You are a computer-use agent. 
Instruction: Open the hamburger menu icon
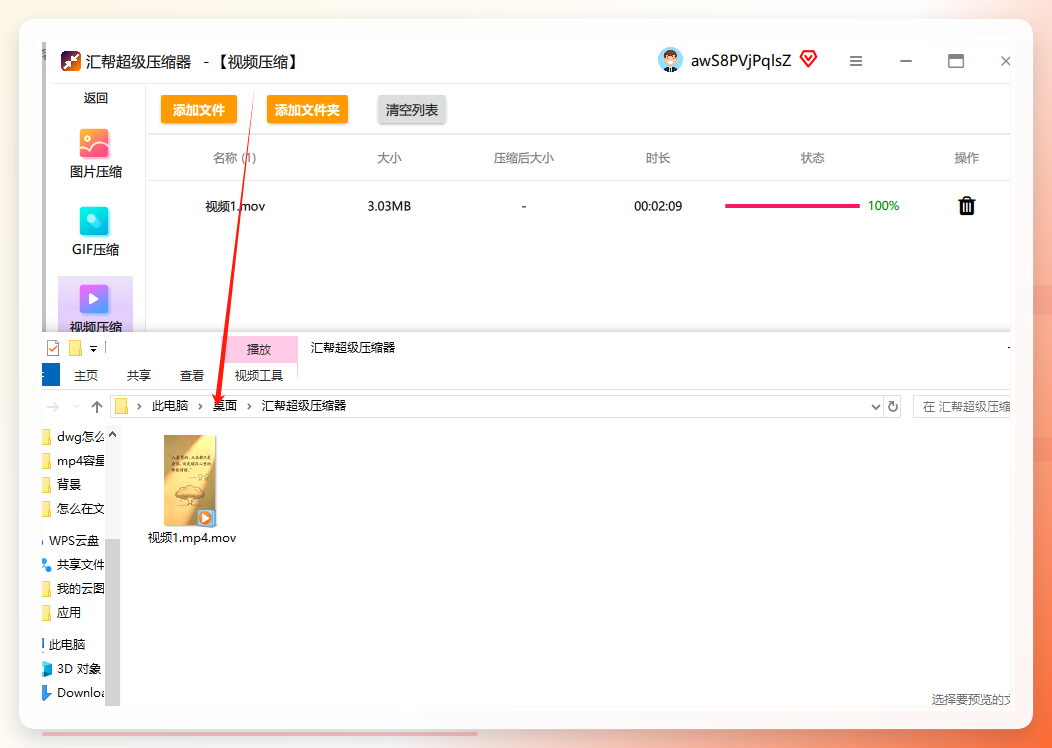[855, 61]
